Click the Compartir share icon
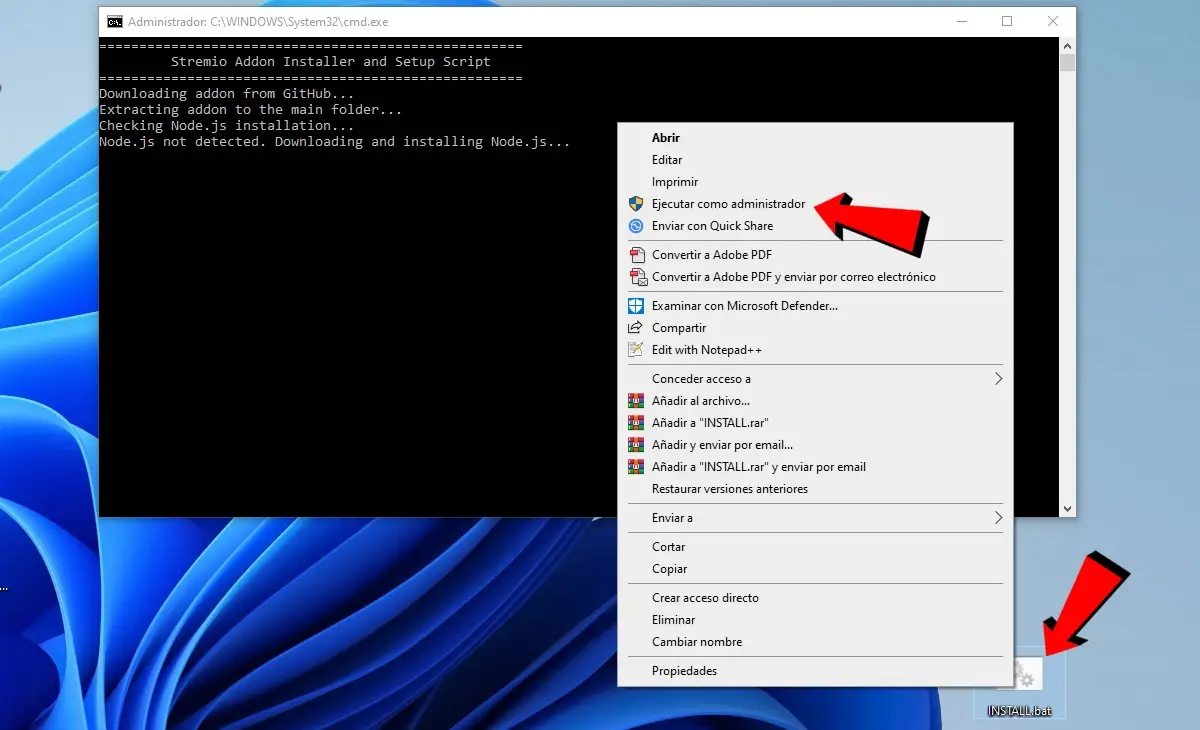Viewport: 1200px width, 730px height. coord(635,328)
